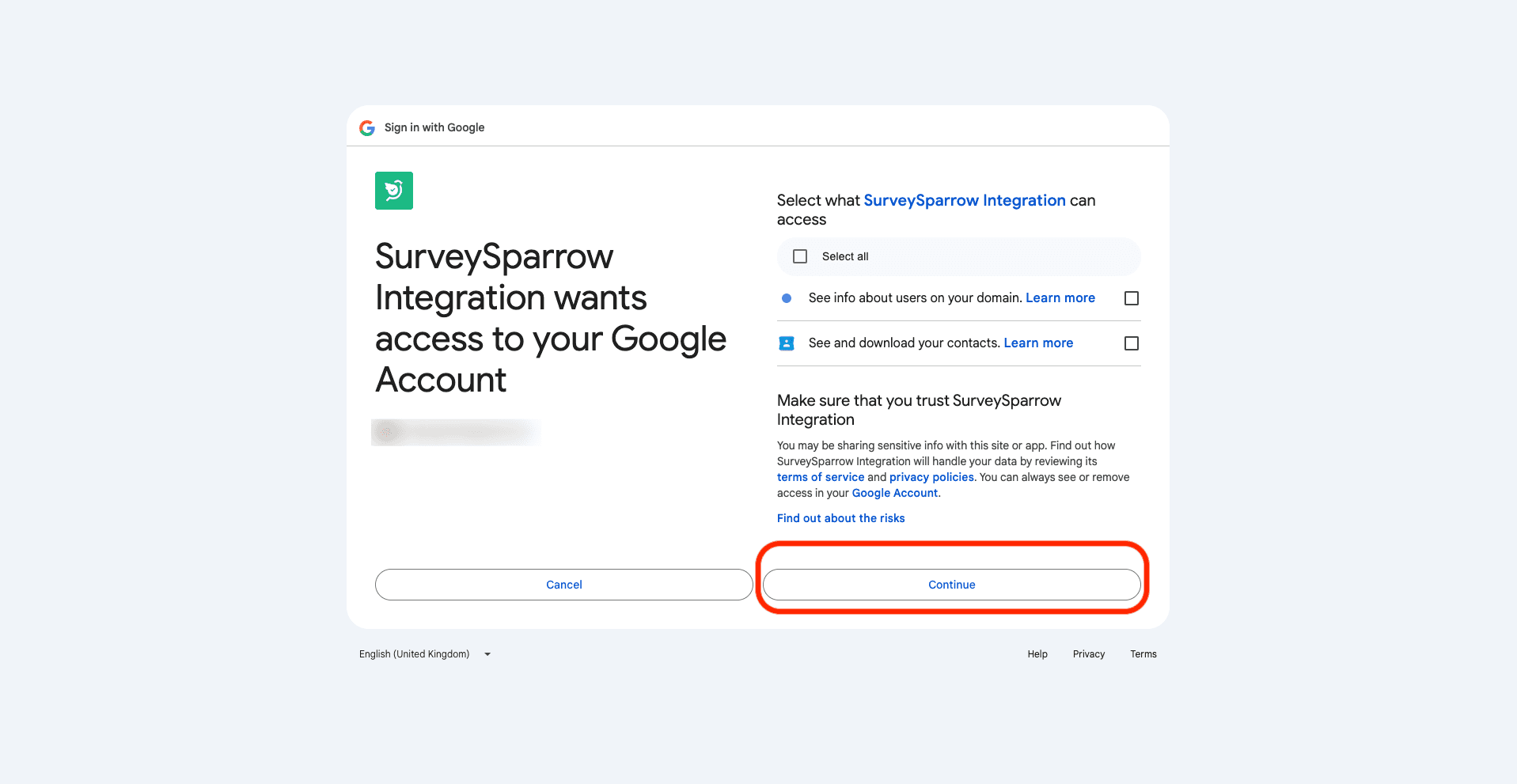
Task: Open the English (United Kingdom) language dropdown
Action: pyautogui.click(x=415, y=654)
